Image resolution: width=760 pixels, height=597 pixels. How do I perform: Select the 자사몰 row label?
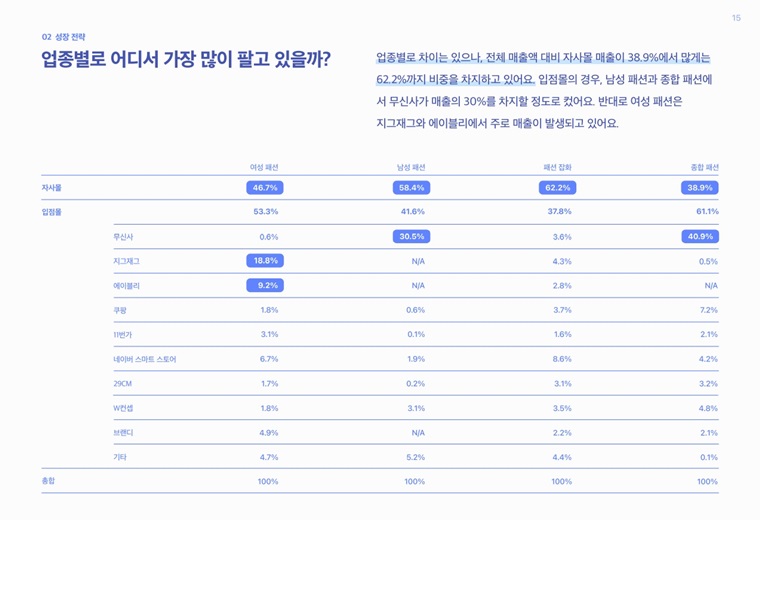[51, 188]
